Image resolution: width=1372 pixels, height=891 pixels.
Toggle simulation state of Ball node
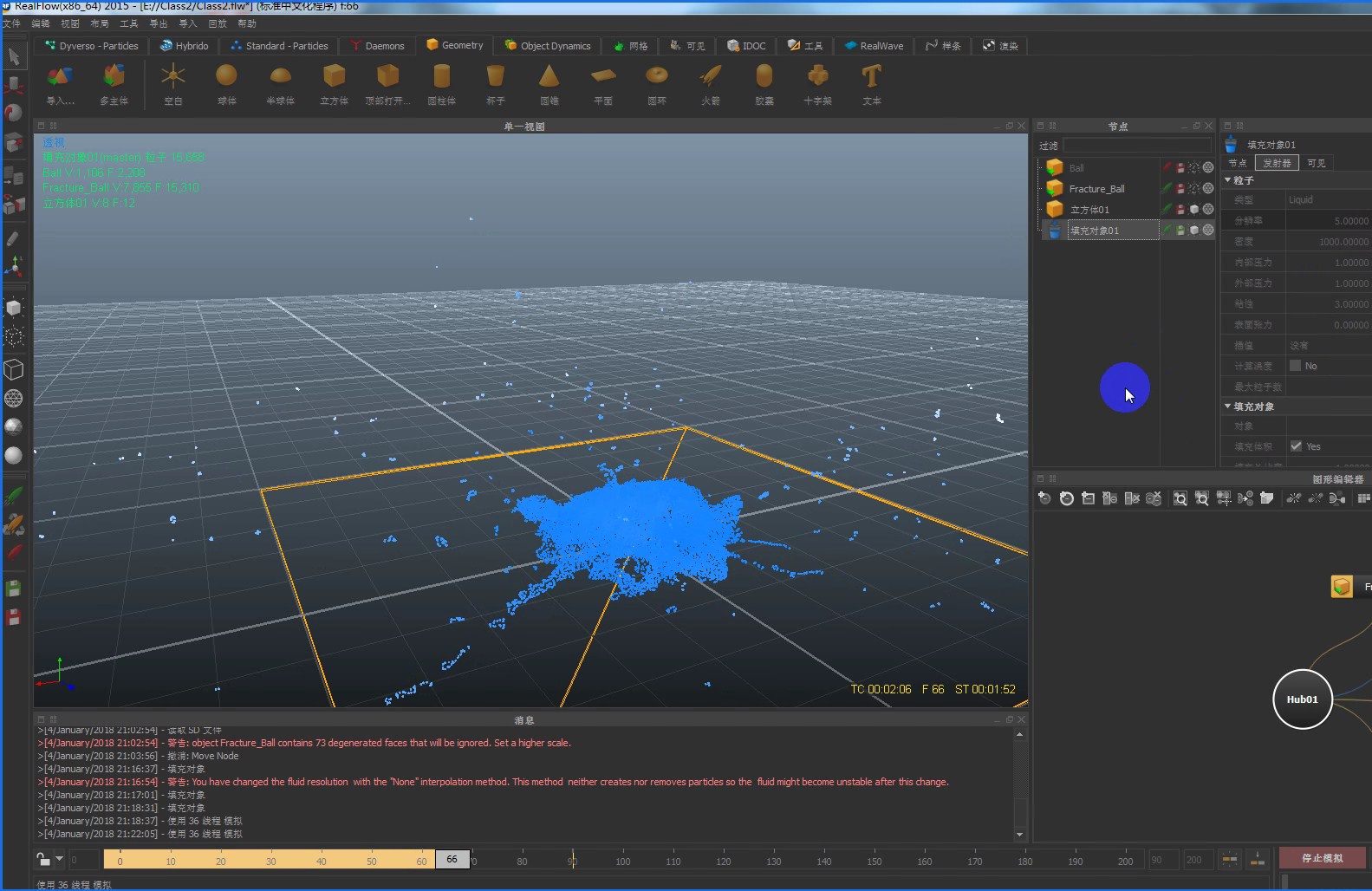(1167, 167)
